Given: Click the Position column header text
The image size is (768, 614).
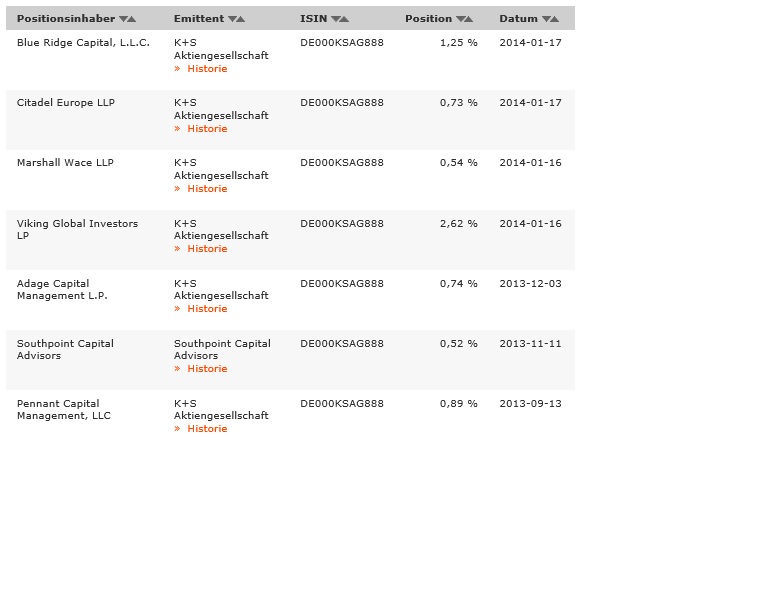Looking at the screenshot, I should [x=429, y=19].
